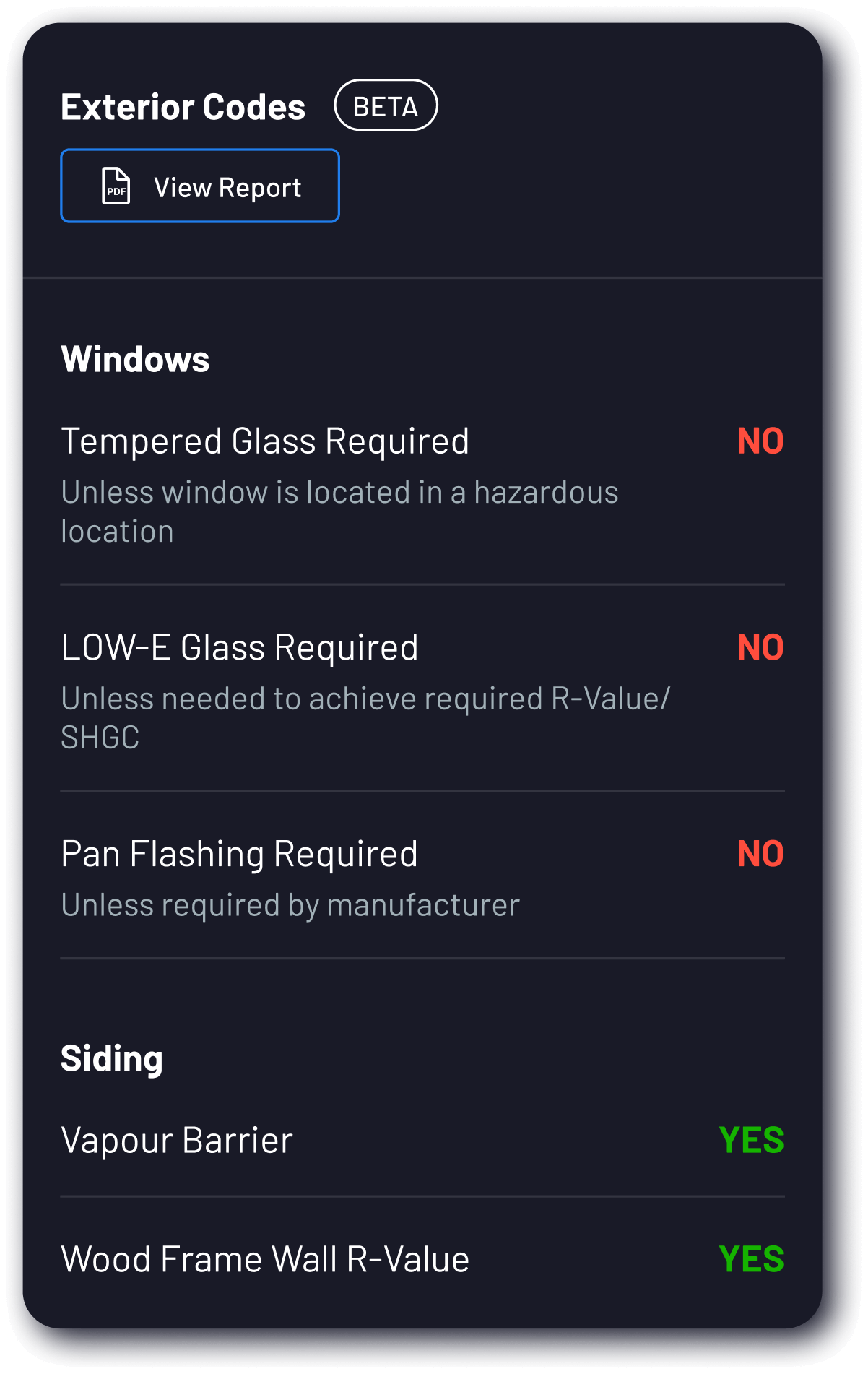
Task: Select the Pan Flashing Required label
Action: pyautogui.click(x=240, y=854)
